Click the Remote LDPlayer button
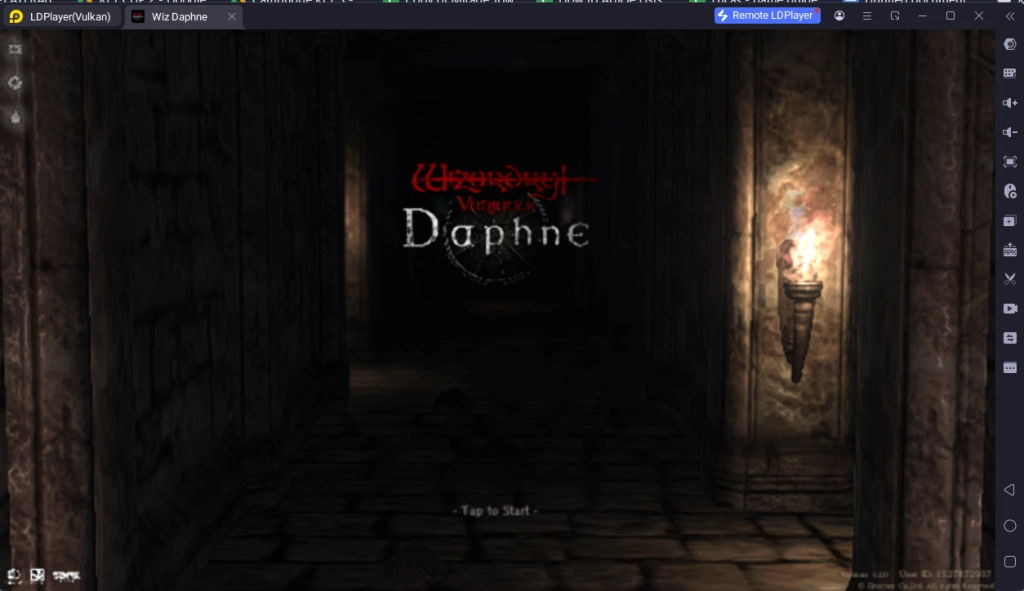Screen dimensions: 1024x591 [767, 15]
